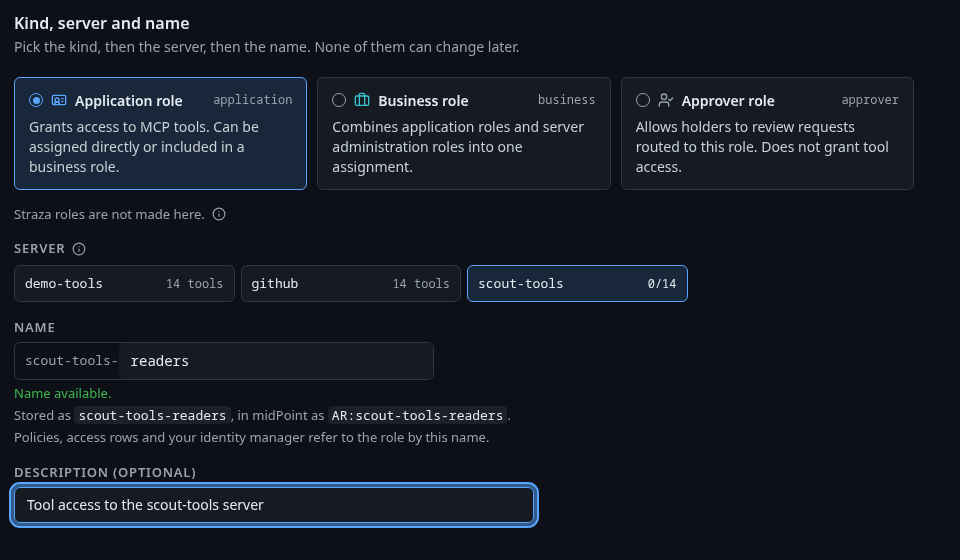
Task: Choose the github server
Action: (351, 283)
